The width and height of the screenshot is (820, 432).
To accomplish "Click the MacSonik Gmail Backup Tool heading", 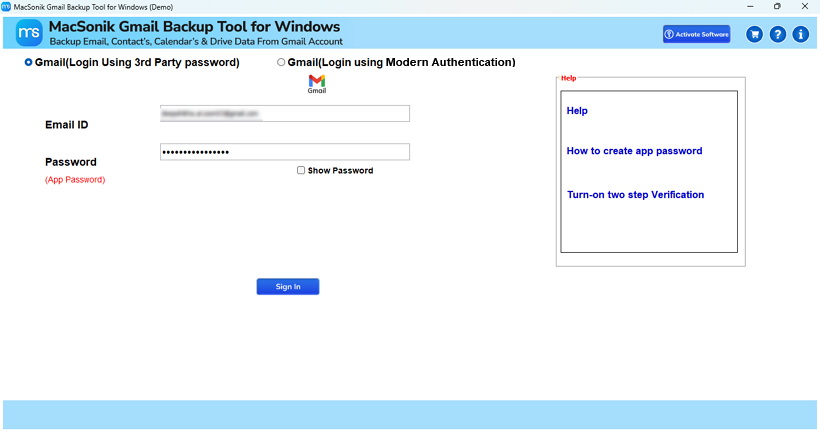I will pos(195,27).
